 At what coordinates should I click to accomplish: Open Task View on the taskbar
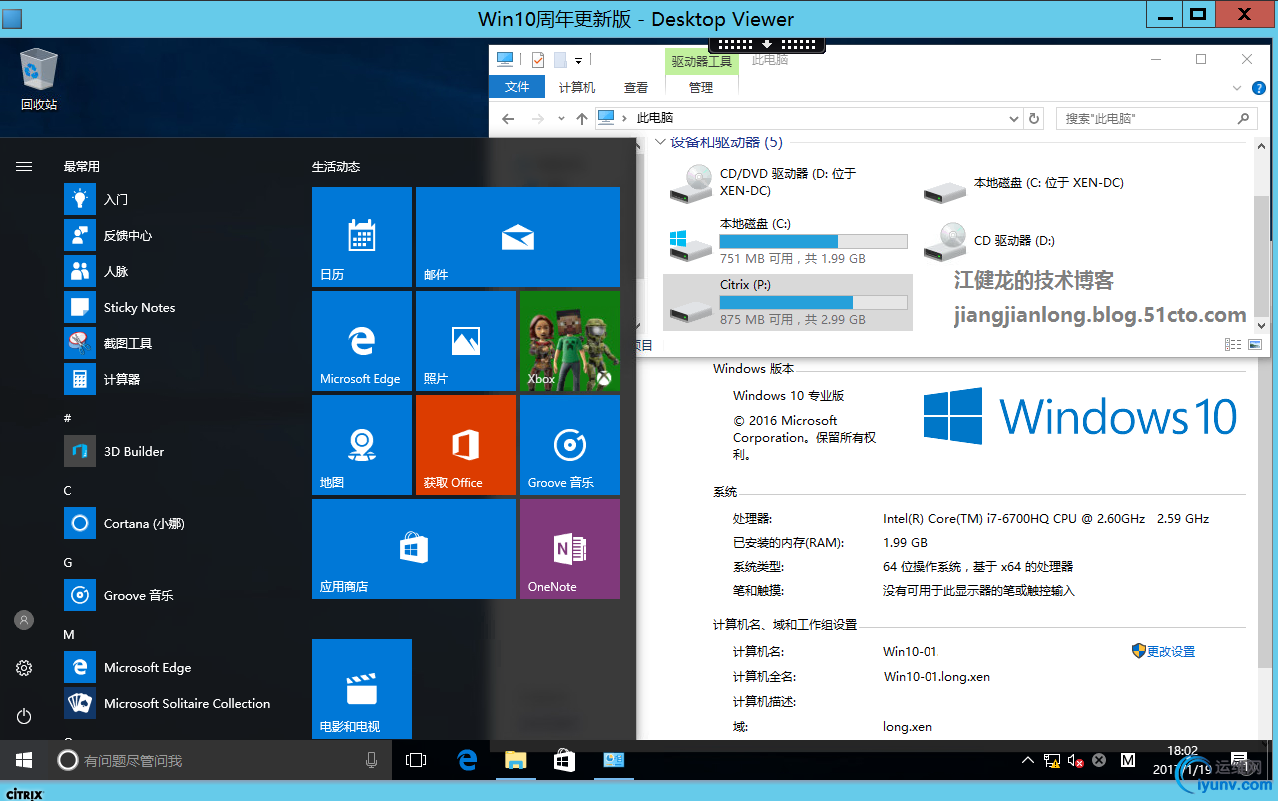(416, 760)
